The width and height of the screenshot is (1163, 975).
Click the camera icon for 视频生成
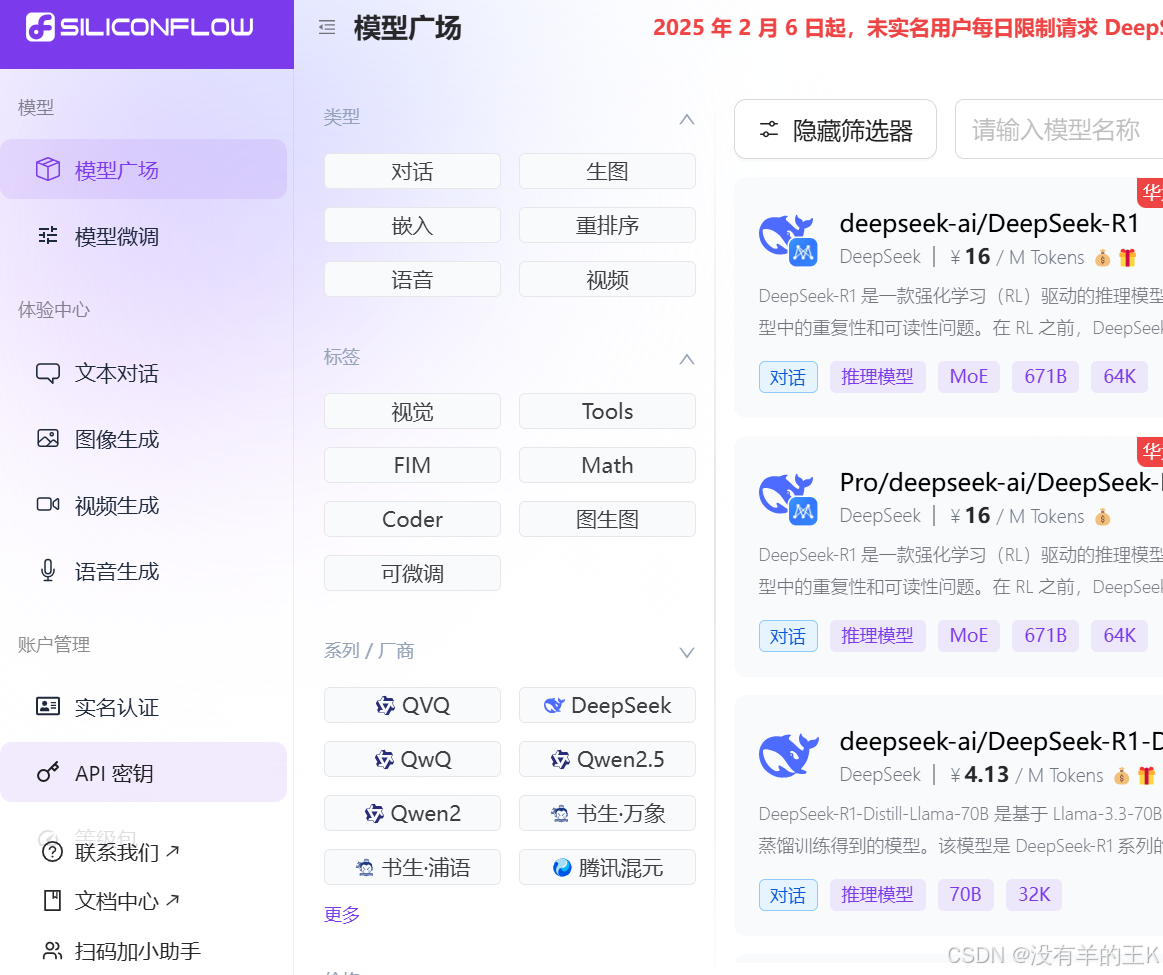pyautogui.click(x=48, y=504)
